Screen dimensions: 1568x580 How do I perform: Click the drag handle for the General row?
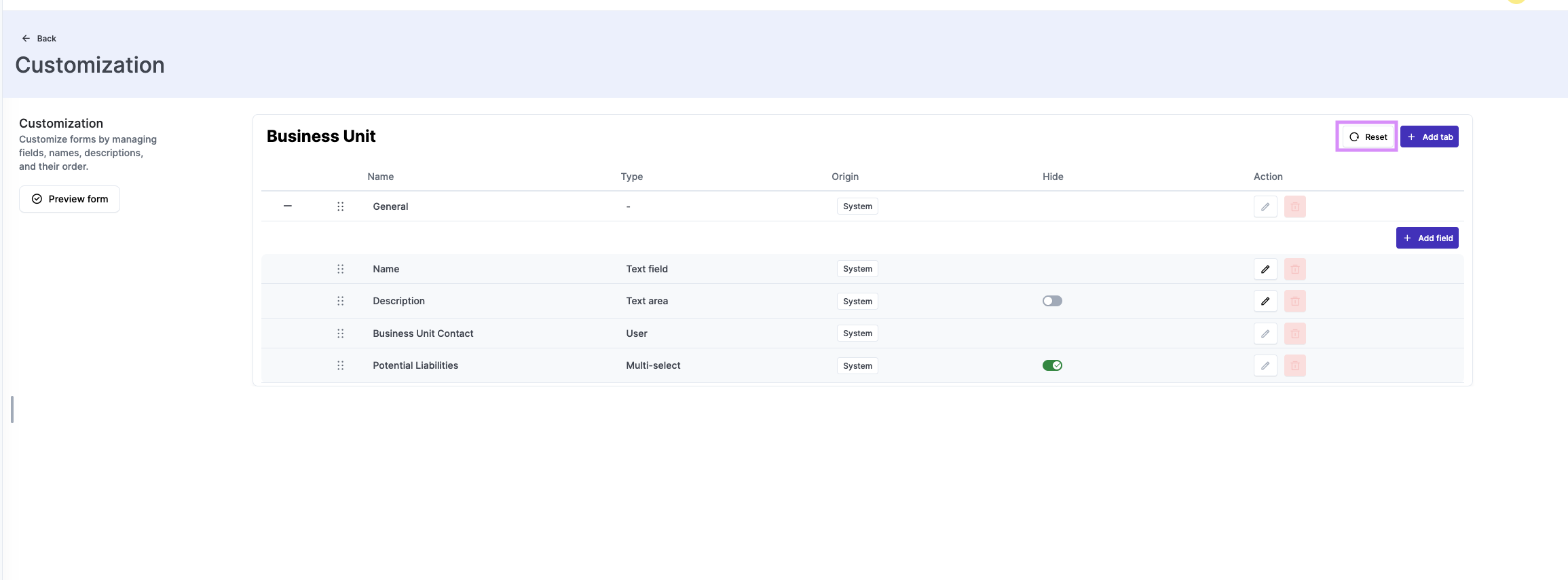pyautogui.click(x=341, y=206)
